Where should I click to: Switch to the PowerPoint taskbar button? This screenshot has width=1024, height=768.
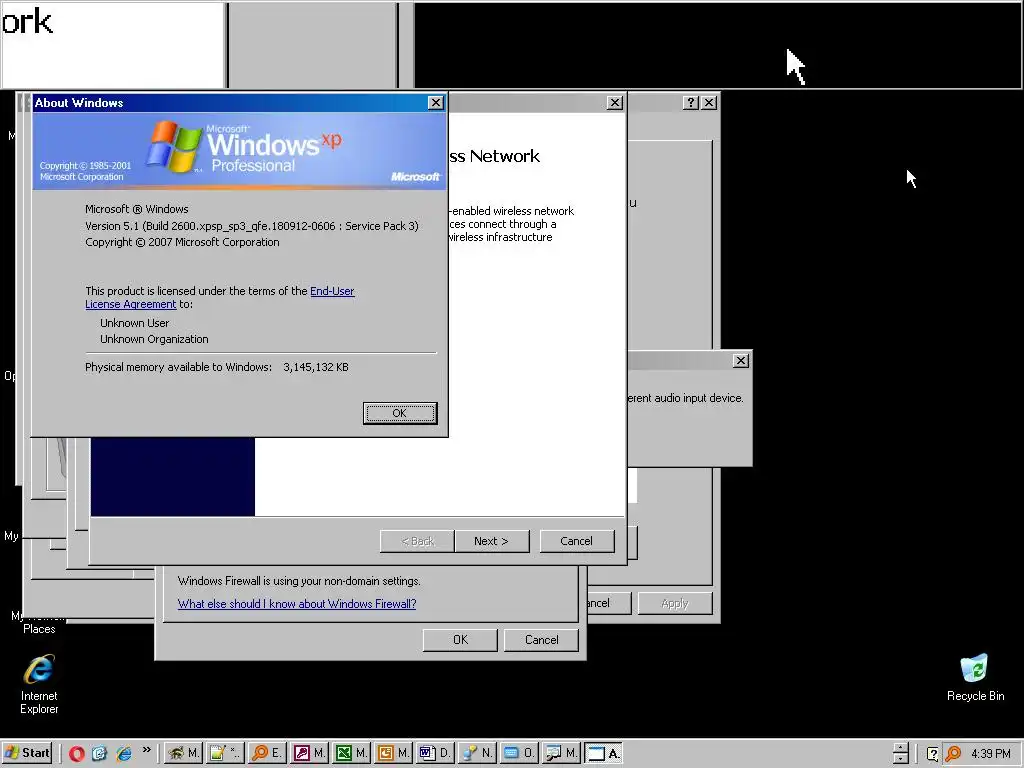pos(392,753)
